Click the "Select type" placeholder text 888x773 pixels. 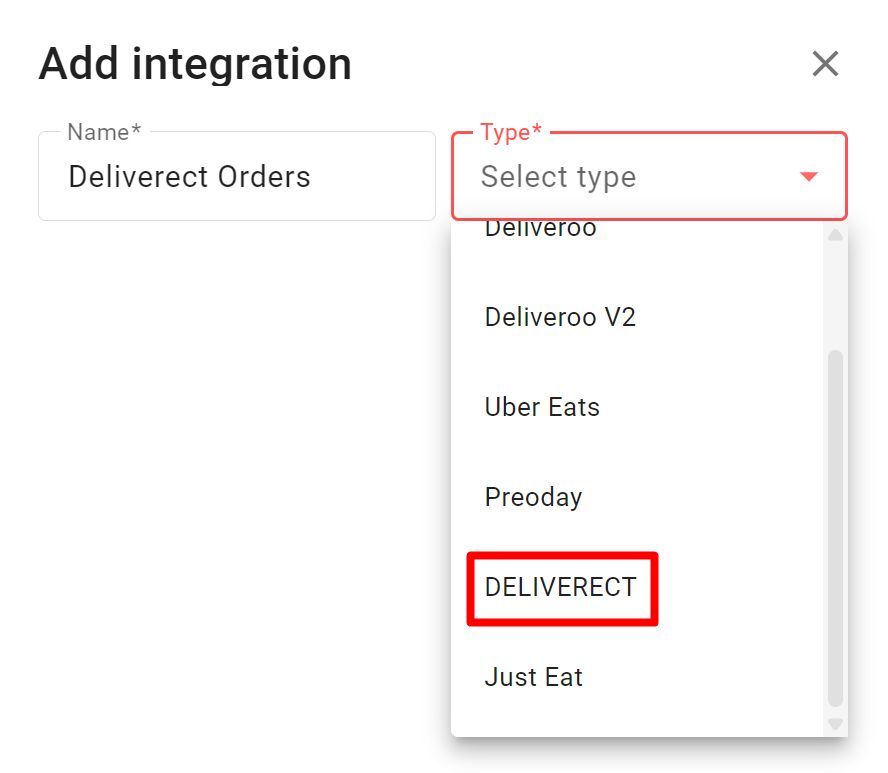click(x=558, y=177)
